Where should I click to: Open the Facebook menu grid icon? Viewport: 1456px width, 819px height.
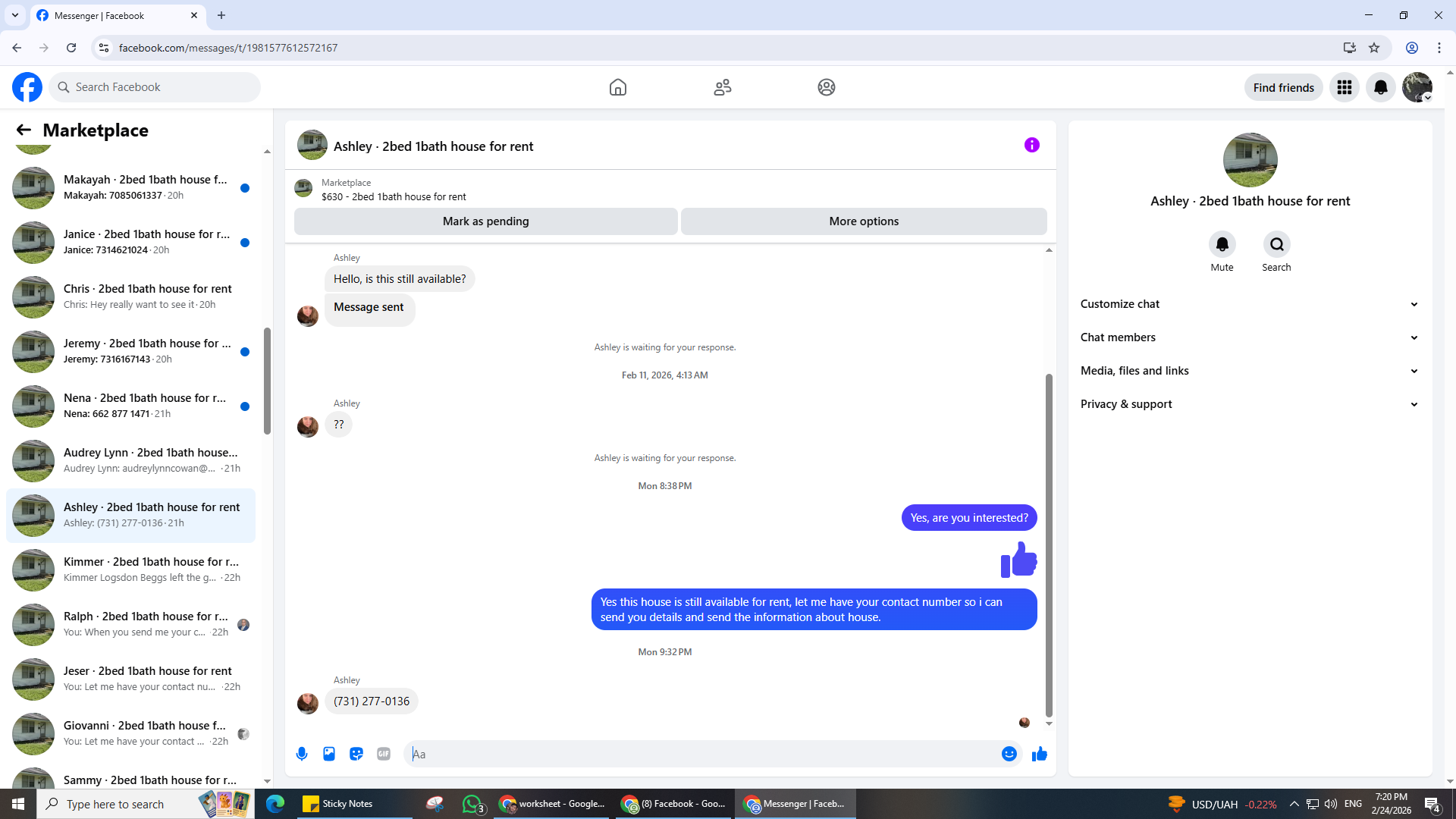1345,87
